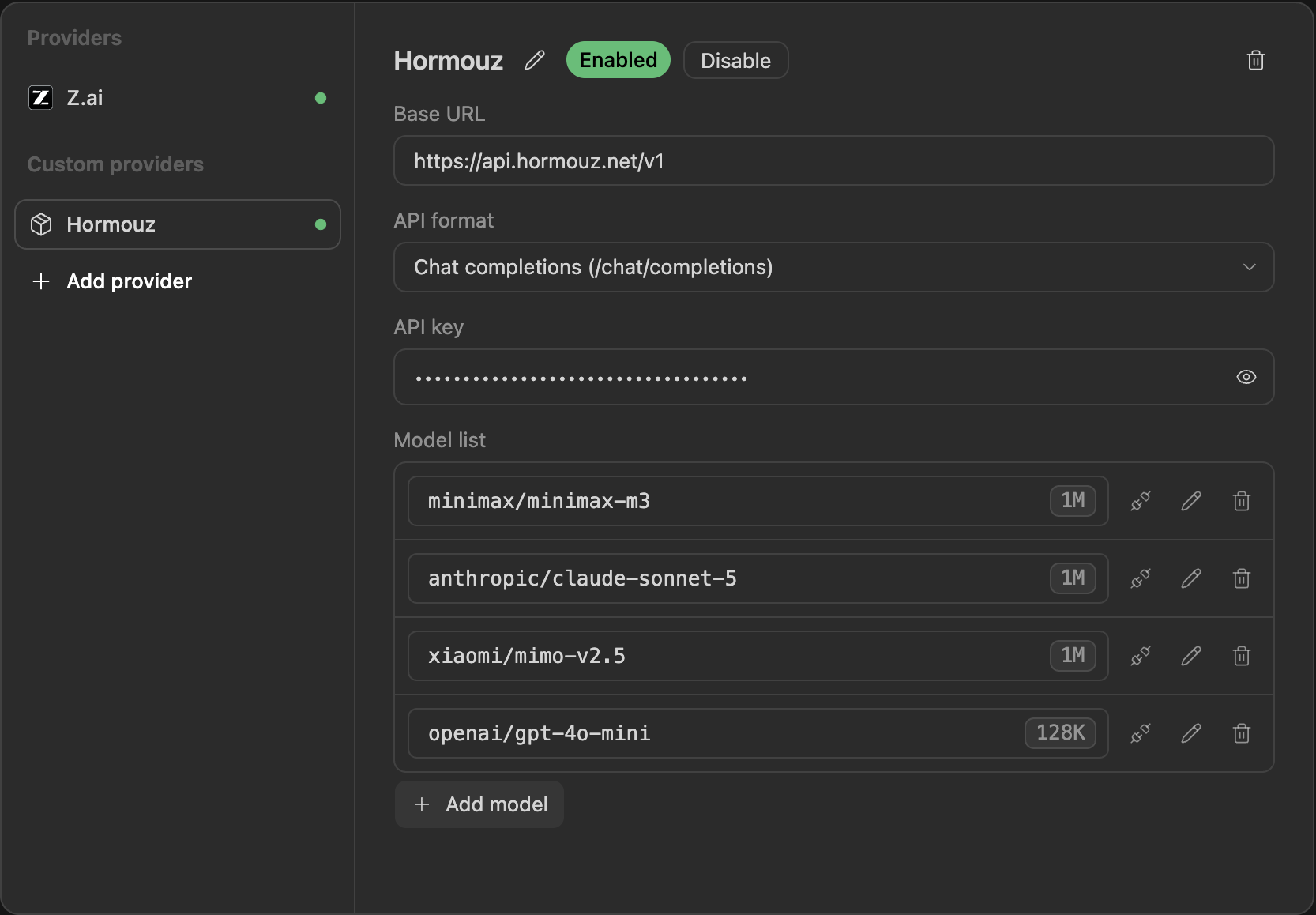Edit the anthropic/claude-sonnet-5 model
The image size is (1316, 915).
(x=1191, y=578)
